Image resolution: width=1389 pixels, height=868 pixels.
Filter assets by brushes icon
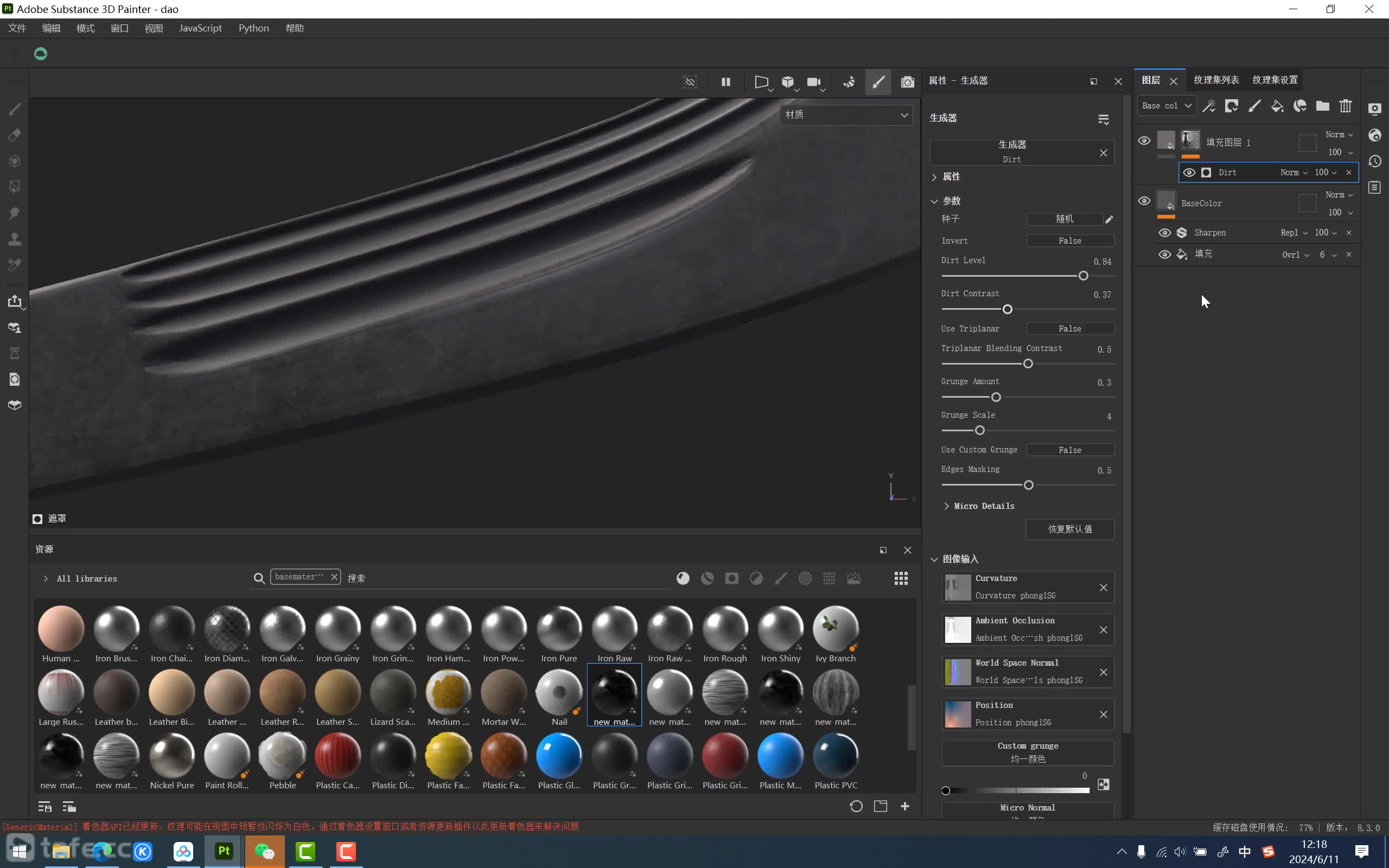click(x=781, y=578)
